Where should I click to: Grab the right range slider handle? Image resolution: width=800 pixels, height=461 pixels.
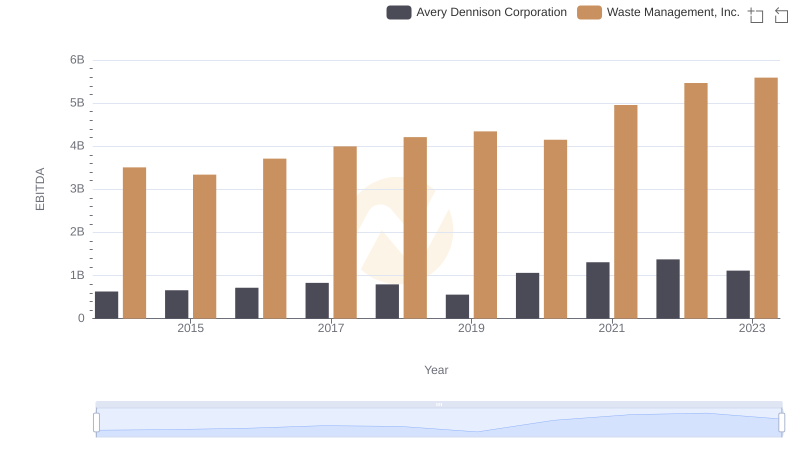[x=781, y=422]
